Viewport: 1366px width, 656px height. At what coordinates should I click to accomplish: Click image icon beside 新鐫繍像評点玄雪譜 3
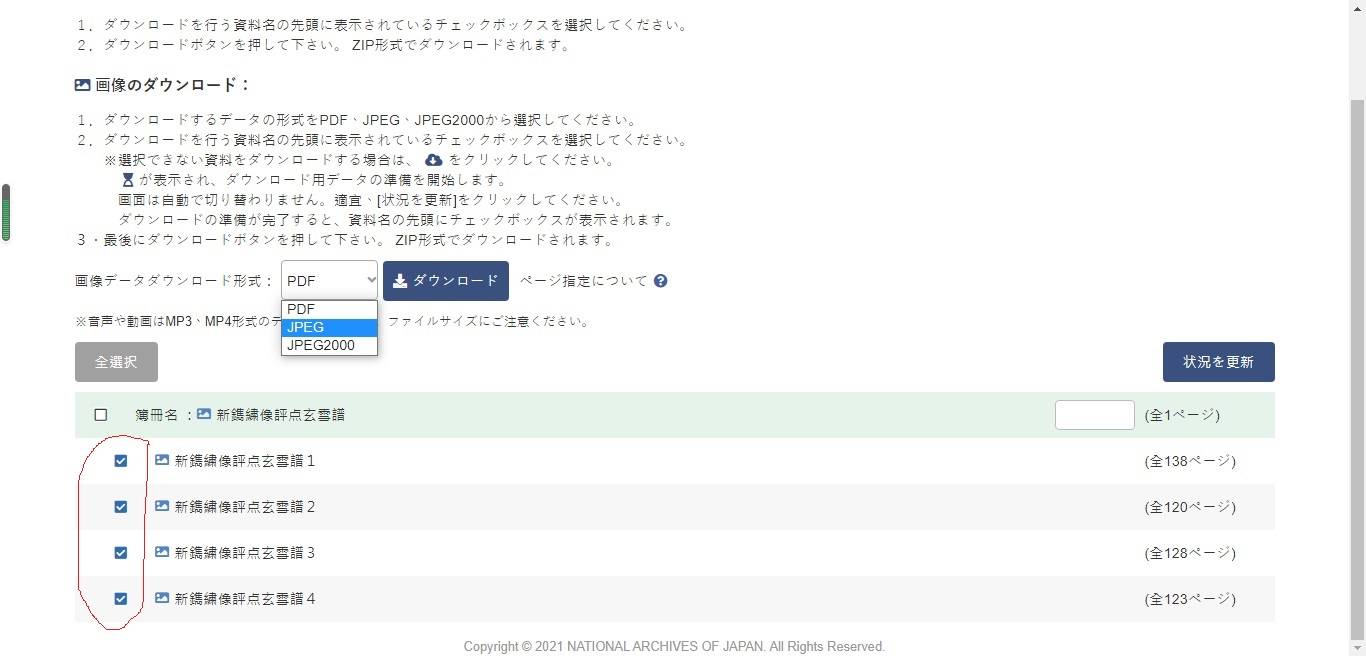click(162, 553)
